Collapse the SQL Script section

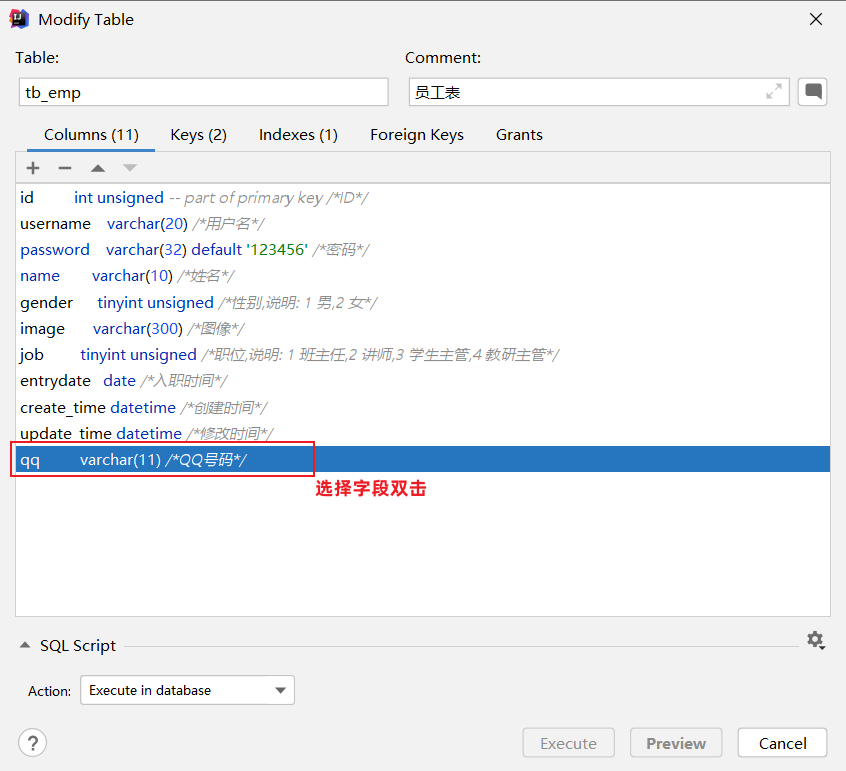(x=25, y=646)
